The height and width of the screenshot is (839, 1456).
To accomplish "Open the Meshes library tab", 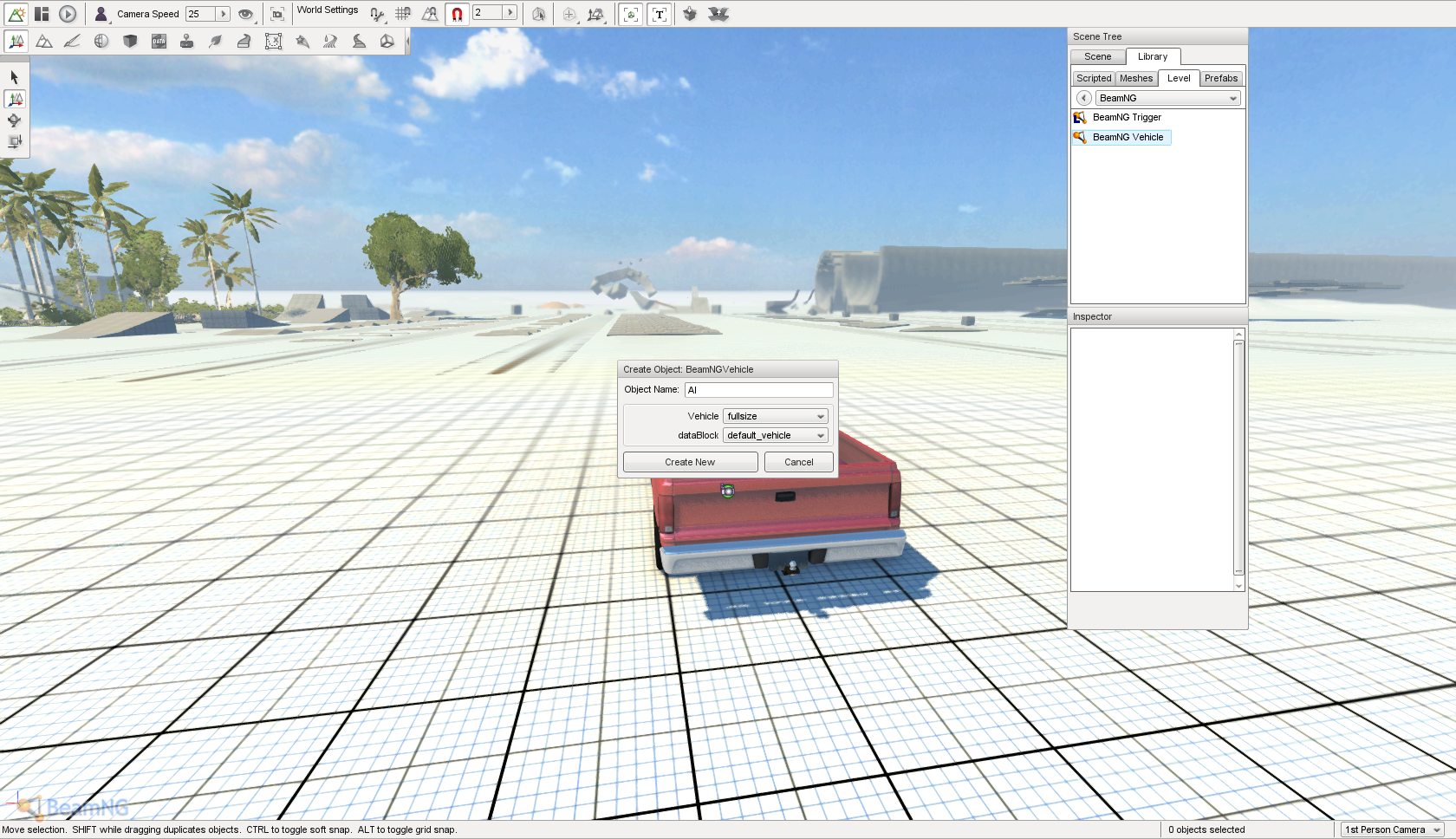I will pos(1136,78).
